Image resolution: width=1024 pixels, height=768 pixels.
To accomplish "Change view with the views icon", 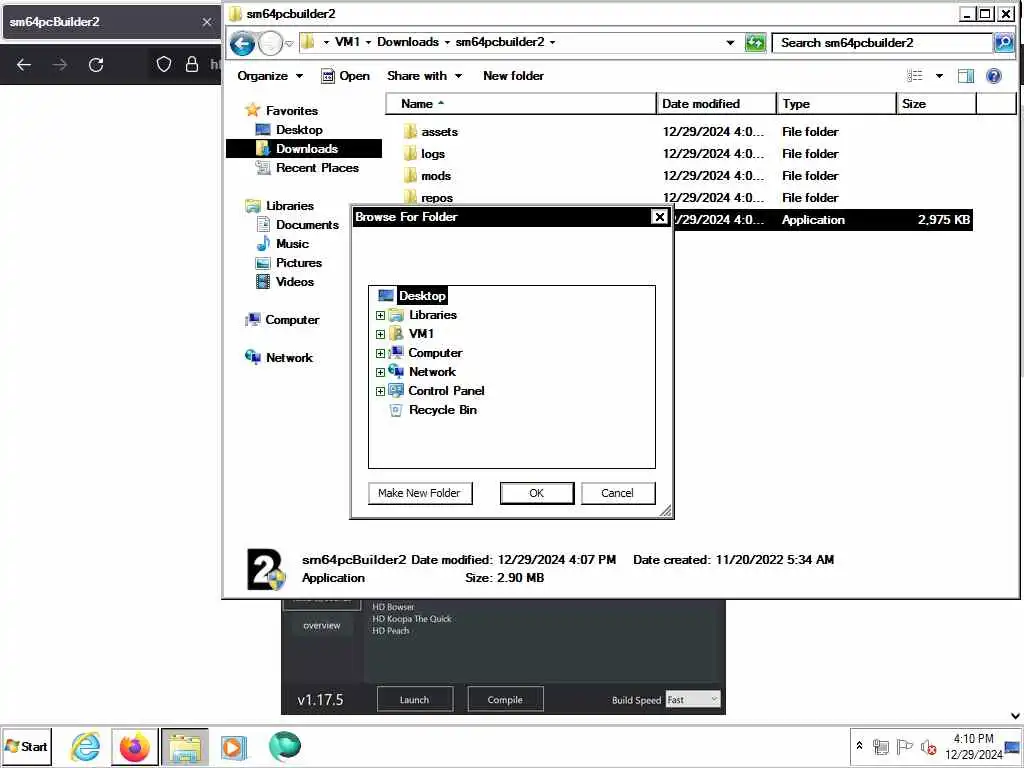I will pyautogui.click(x=915, y=76).
